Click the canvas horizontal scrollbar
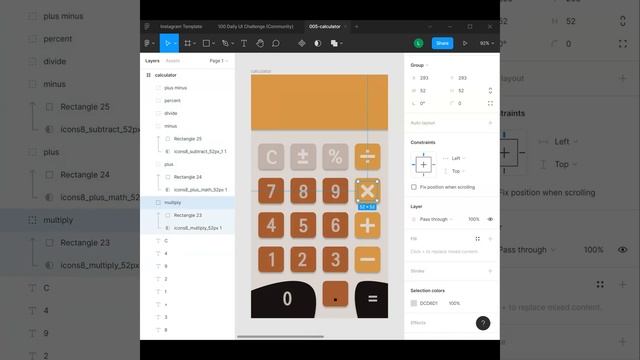The height and width of the screenshot is (360, 640). click(280, 337)
